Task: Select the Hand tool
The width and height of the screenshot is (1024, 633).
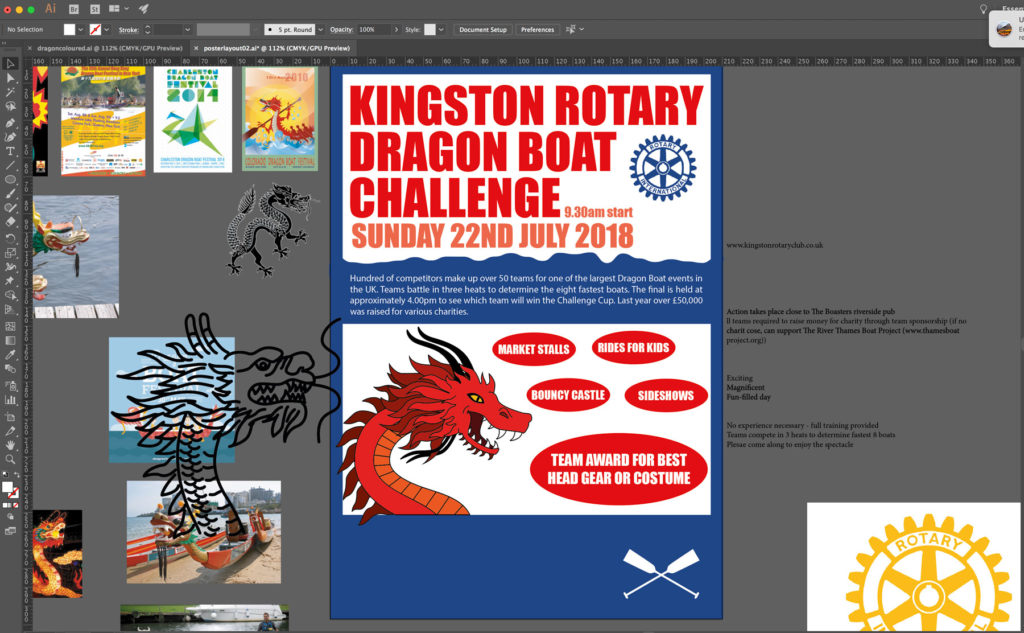Action: click(10, 445)
